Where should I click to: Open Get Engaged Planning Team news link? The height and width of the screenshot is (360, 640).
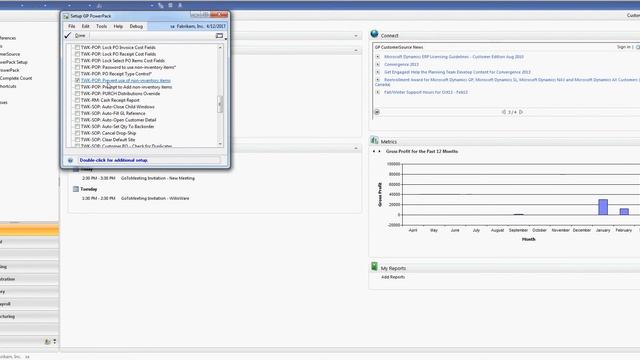[457, 72]
